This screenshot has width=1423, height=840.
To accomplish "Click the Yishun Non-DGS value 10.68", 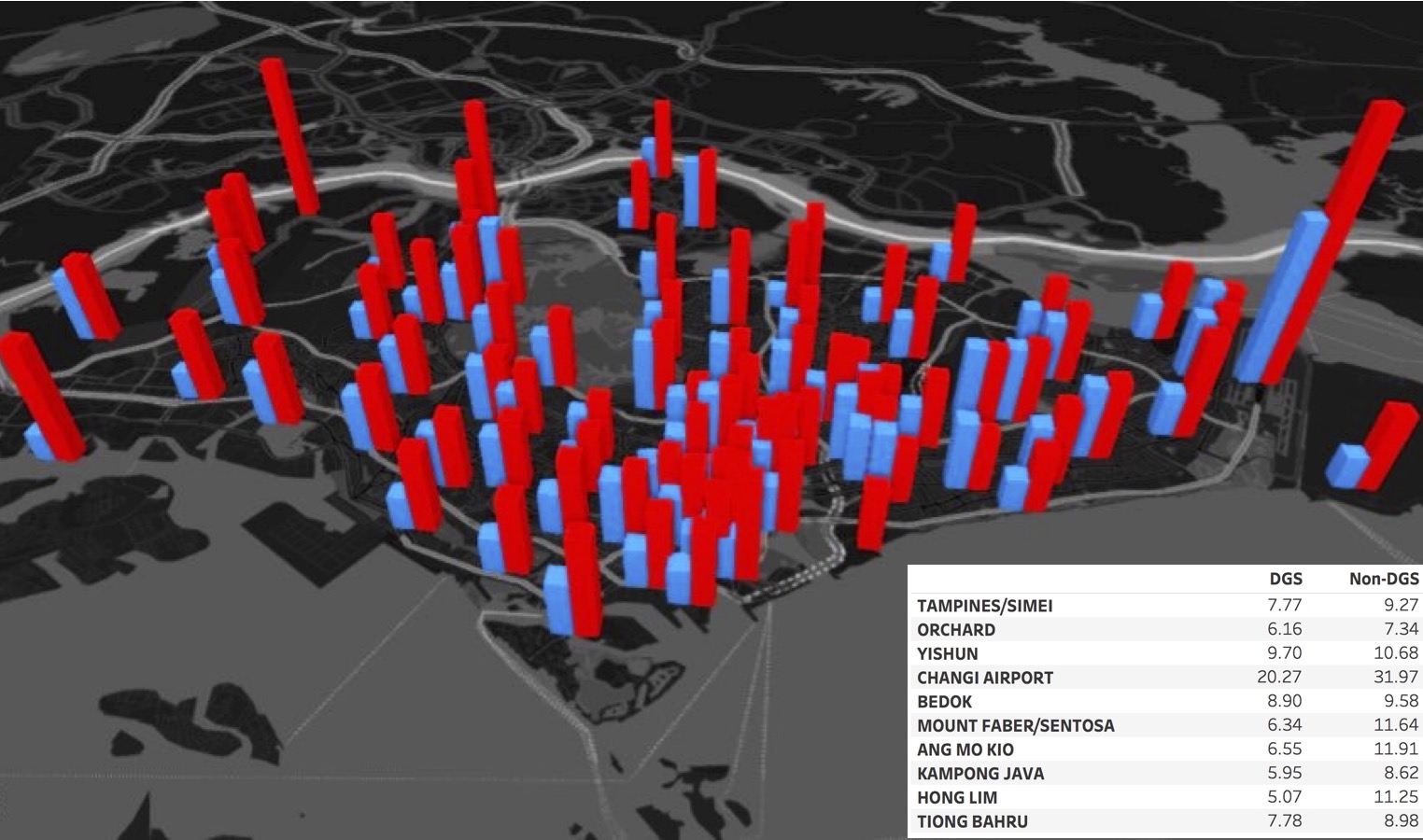I will (x=1398, y=653).
